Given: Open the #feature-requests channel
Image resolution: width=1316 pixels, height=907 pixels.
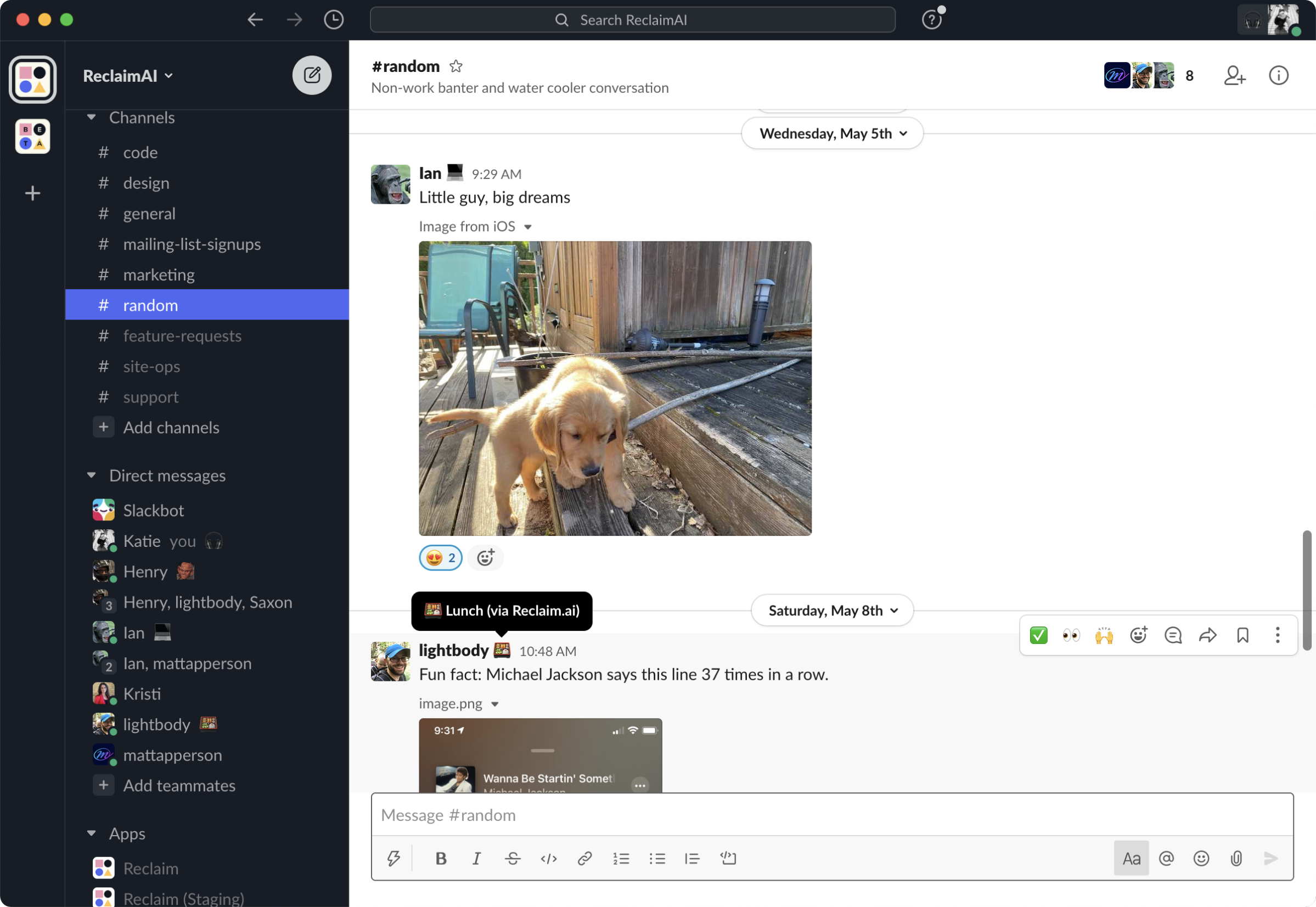Looking at the screenshot, I should pos(207,336).
